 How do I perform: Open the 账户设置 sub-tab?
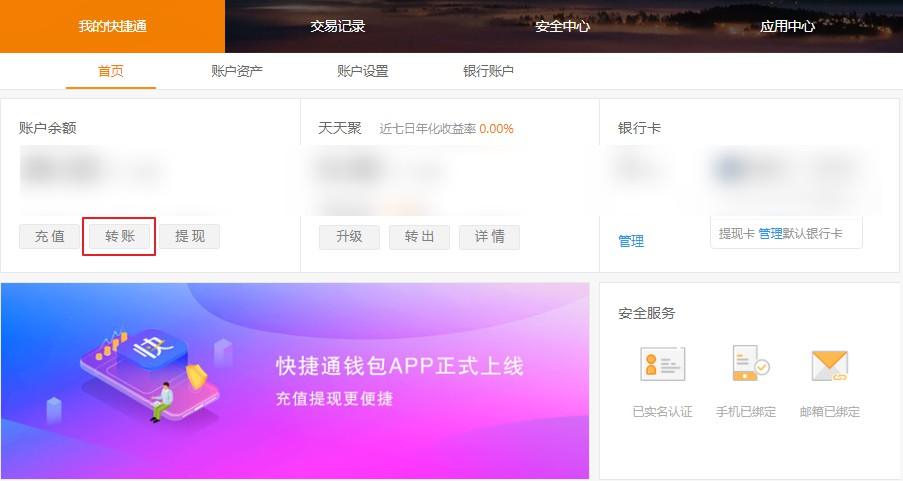click(363, 71)
